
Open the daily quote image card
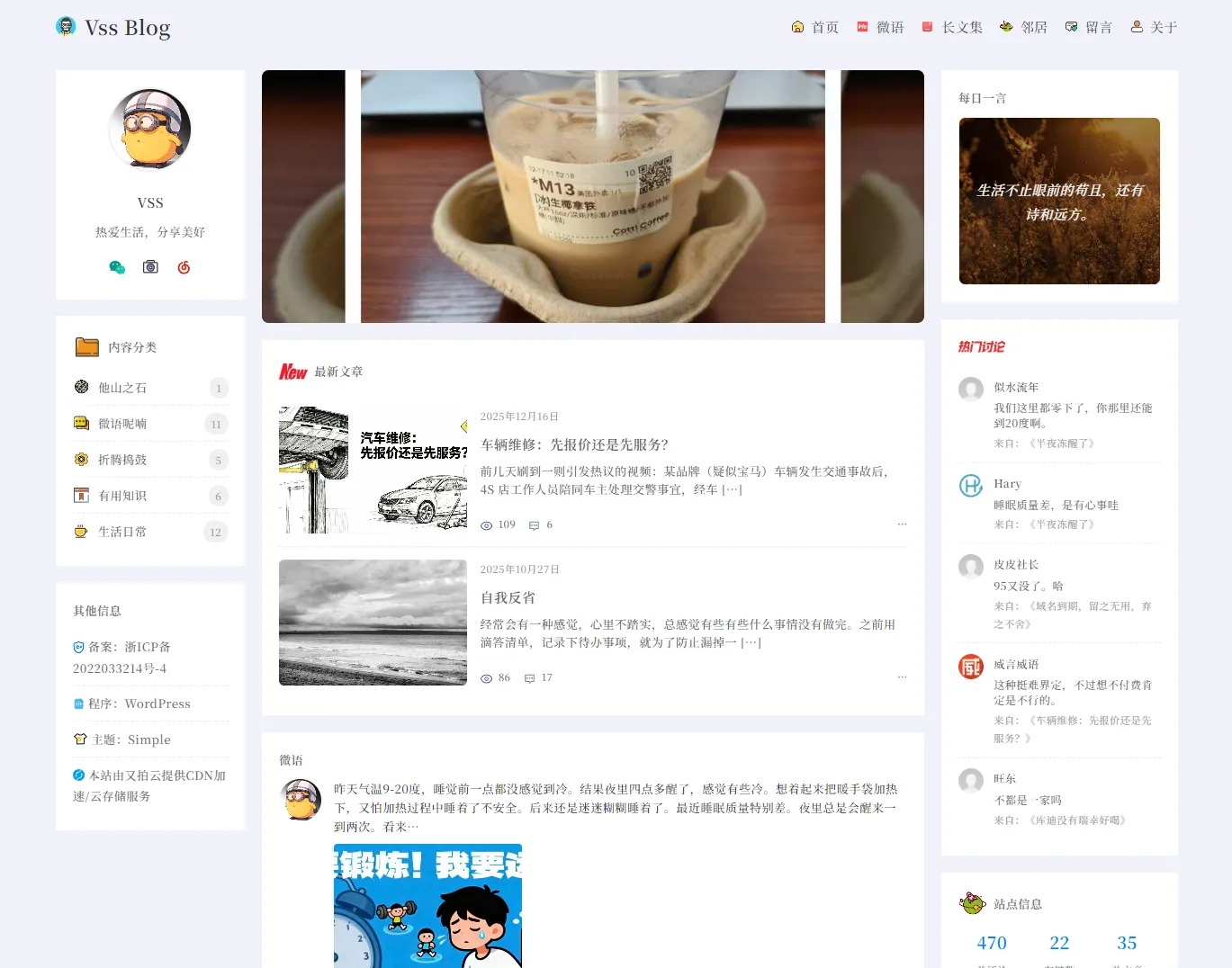pyautogui.click(x=1059, y=201)
